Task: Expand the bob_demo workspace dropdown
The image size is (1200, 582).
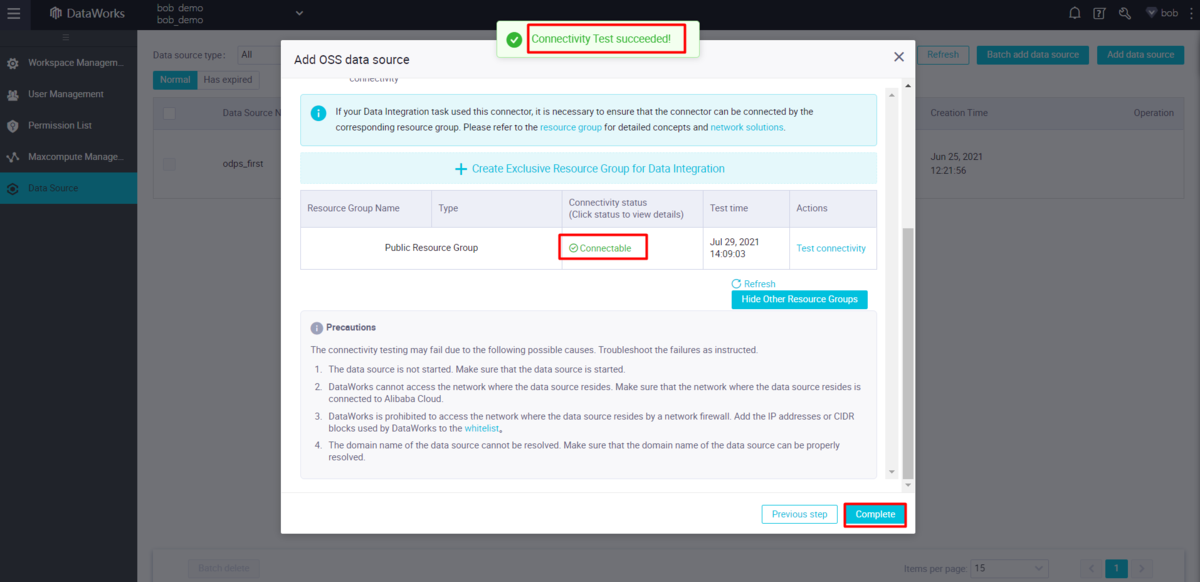Action: (x=299, y=13)
